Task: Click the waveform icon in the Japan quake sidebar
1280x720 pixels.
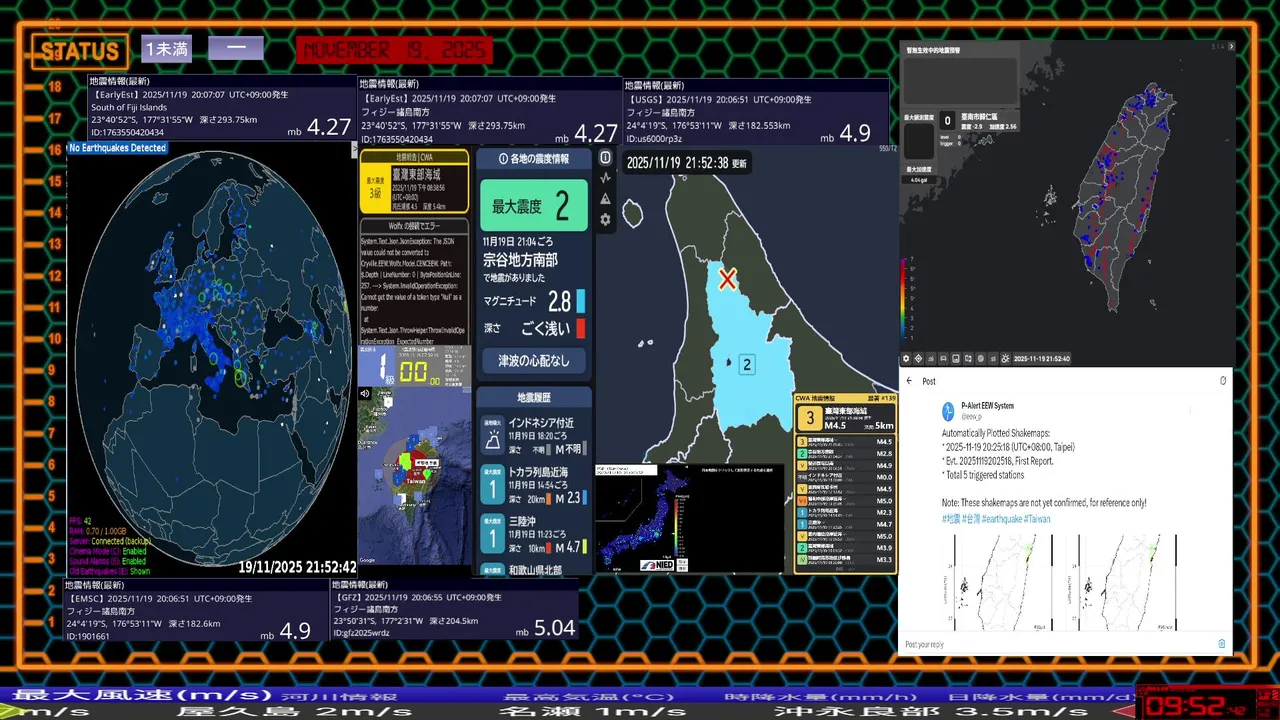Action: pyautogui.click(x=605, y=178)
